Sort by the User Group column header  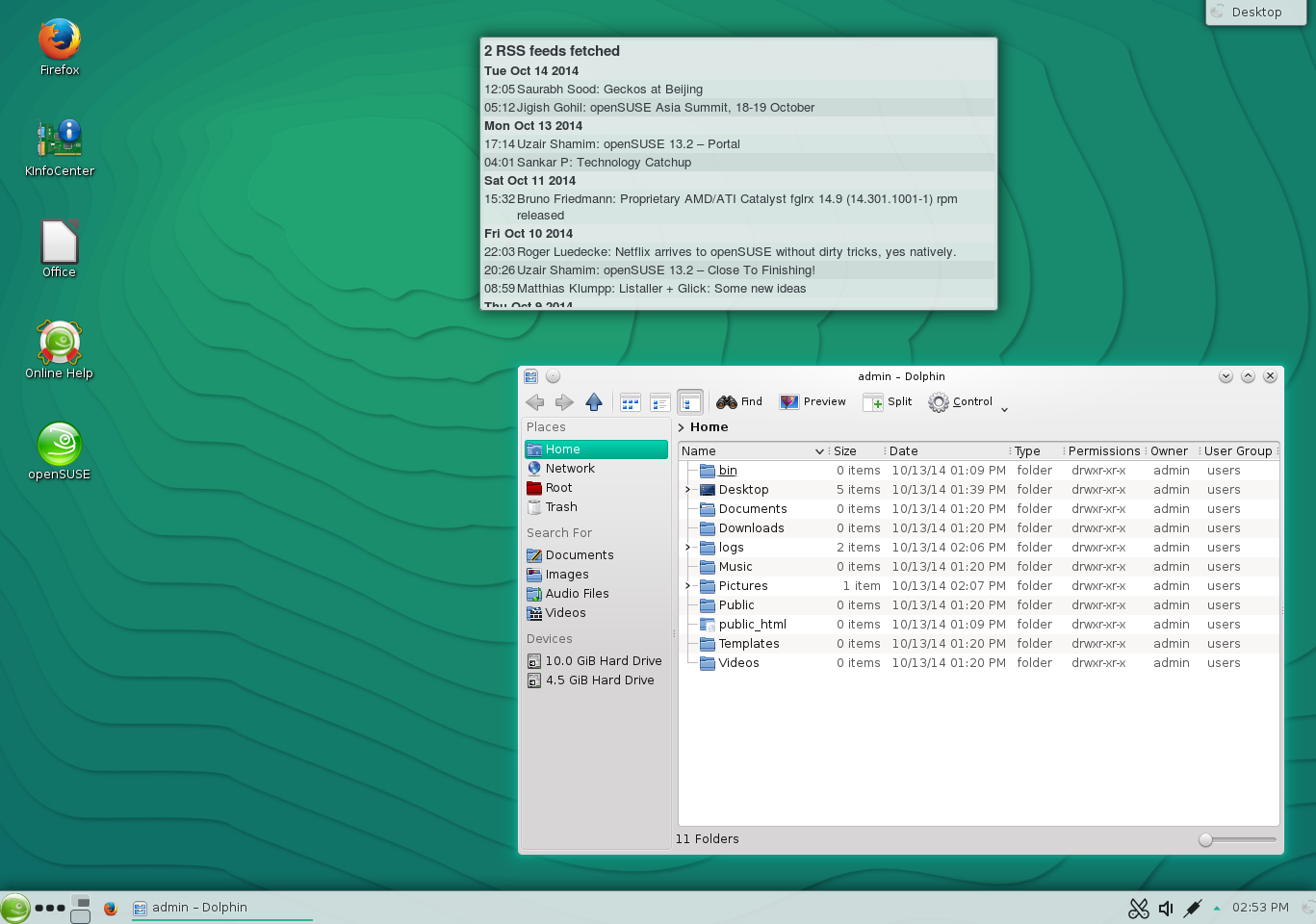click(x=1239, y=451)
